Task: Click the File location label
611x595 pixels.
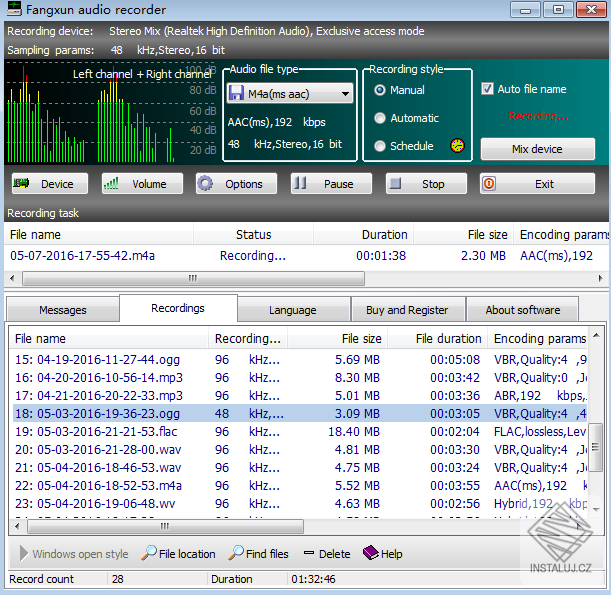Action: pyautogui.click(x=187, y=554)
